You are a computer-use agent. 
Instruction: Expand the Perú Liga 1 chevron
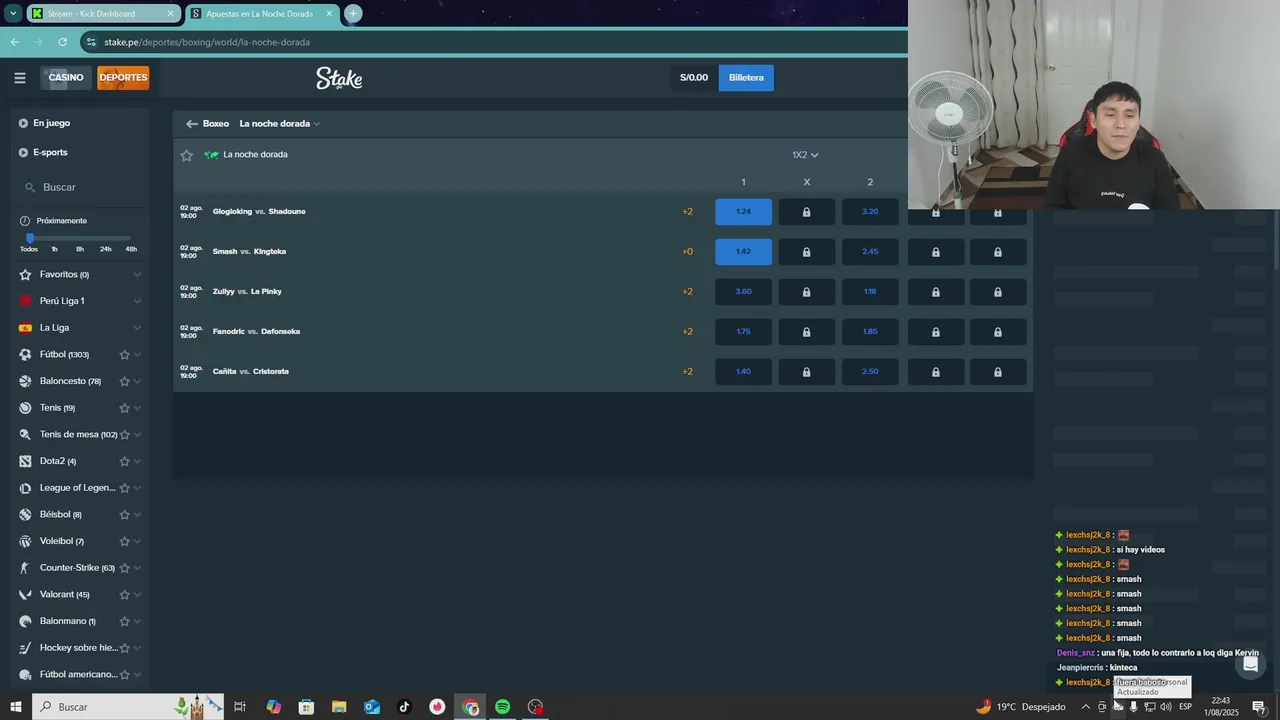point(137,301)
